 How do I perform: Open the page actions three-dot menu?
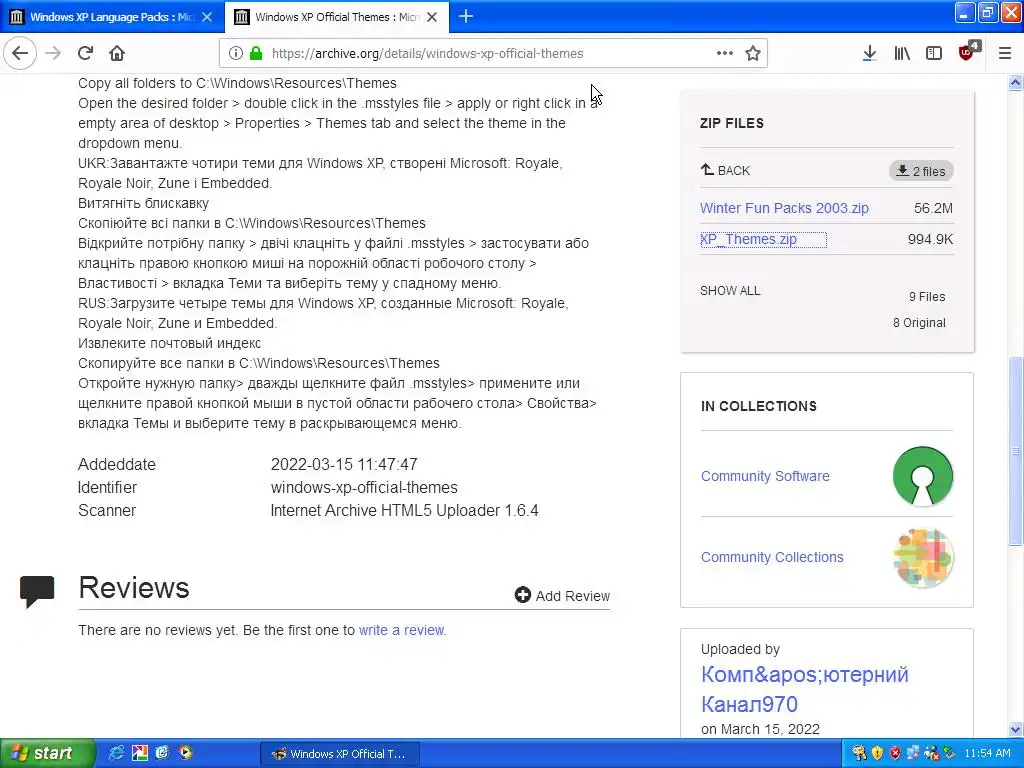[724, 53]
